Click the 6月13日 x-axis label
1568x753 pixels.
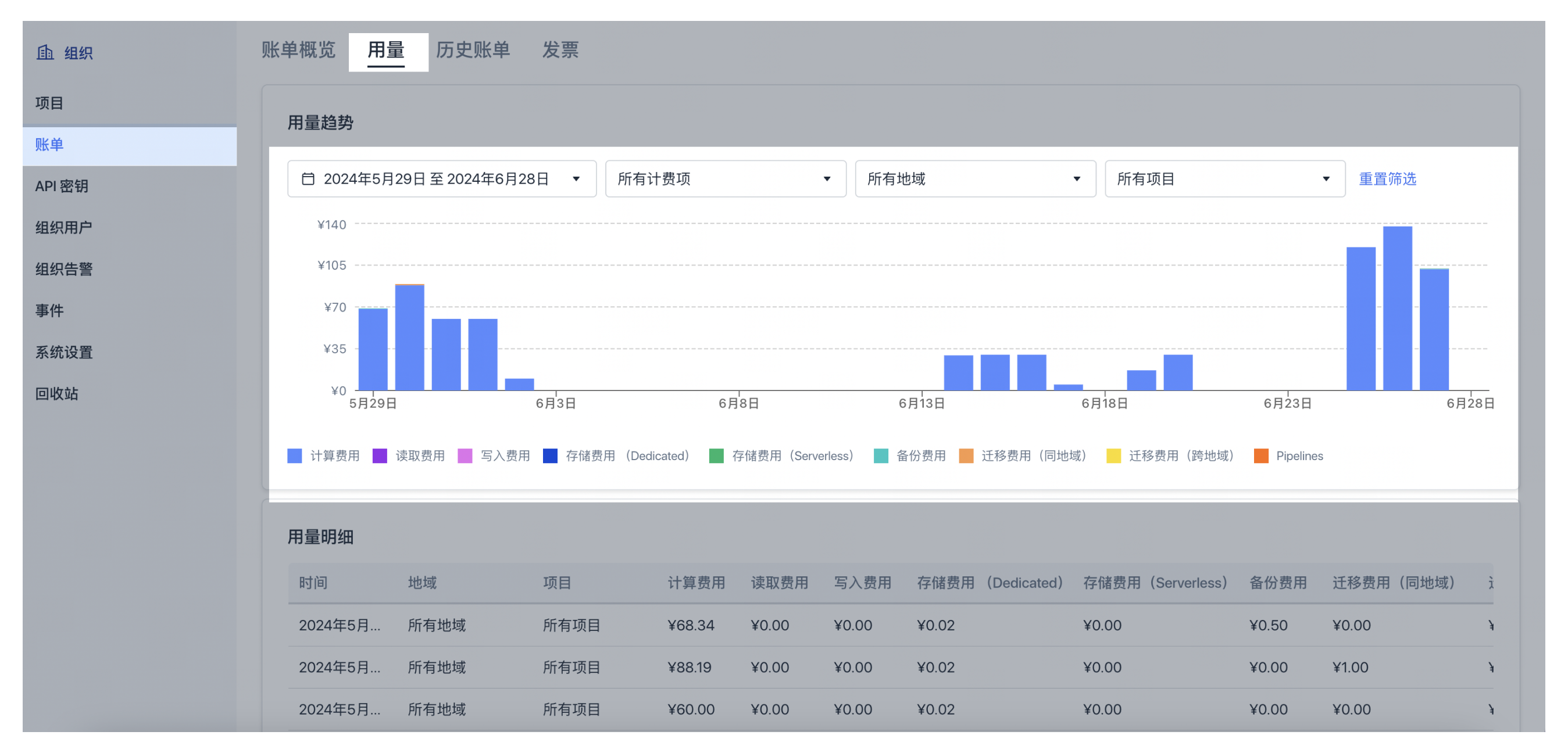(921, 403)
